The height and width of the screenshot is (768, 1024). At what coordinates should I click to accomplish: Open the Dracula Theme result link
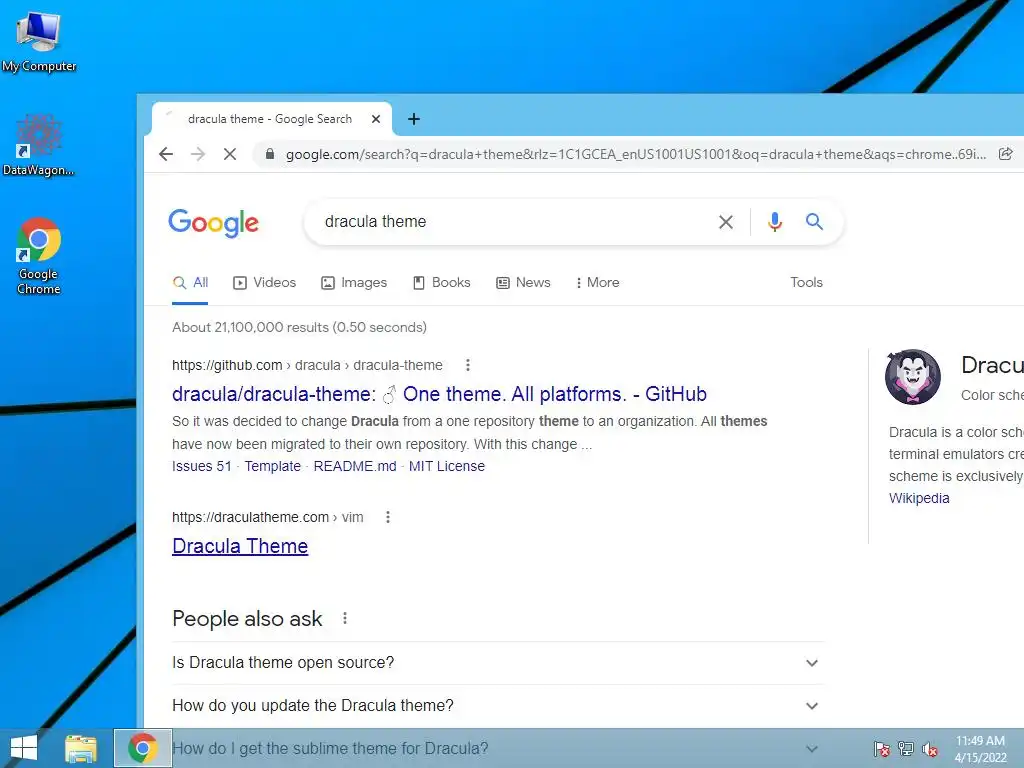coord(240,546)
